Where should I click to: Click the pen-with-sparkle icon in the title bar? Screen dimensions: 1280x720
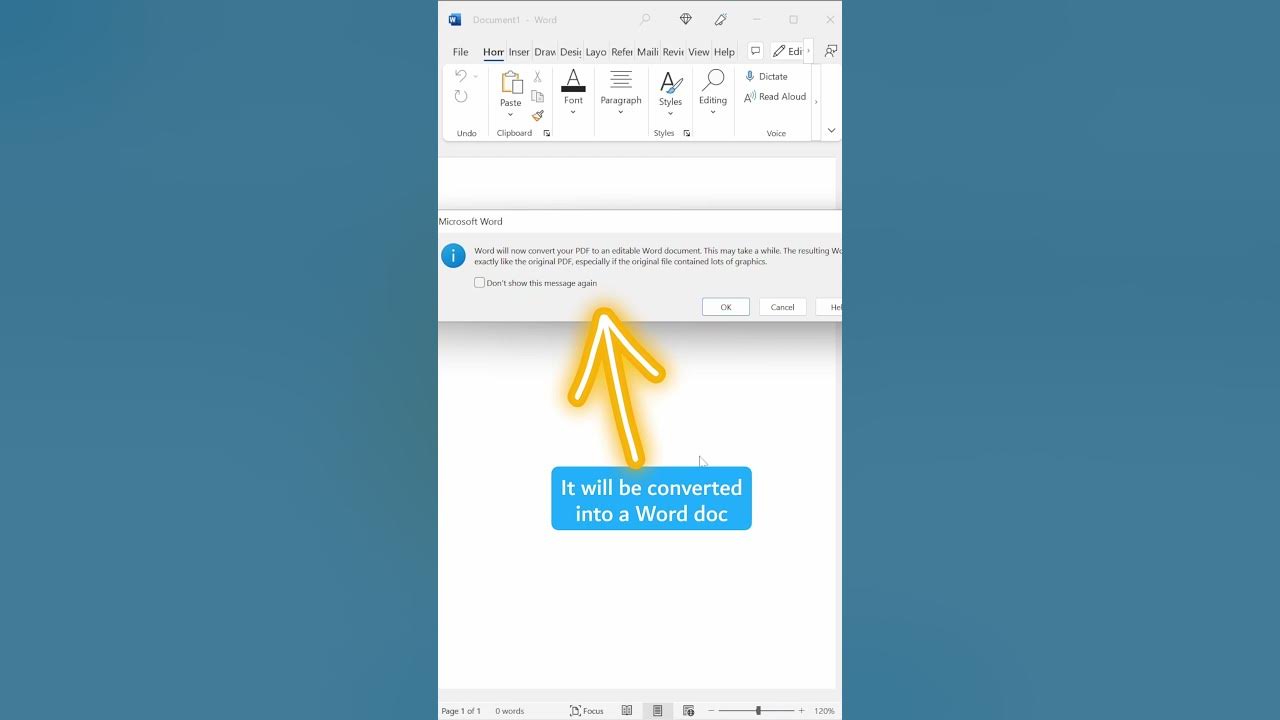pos(721,20)
